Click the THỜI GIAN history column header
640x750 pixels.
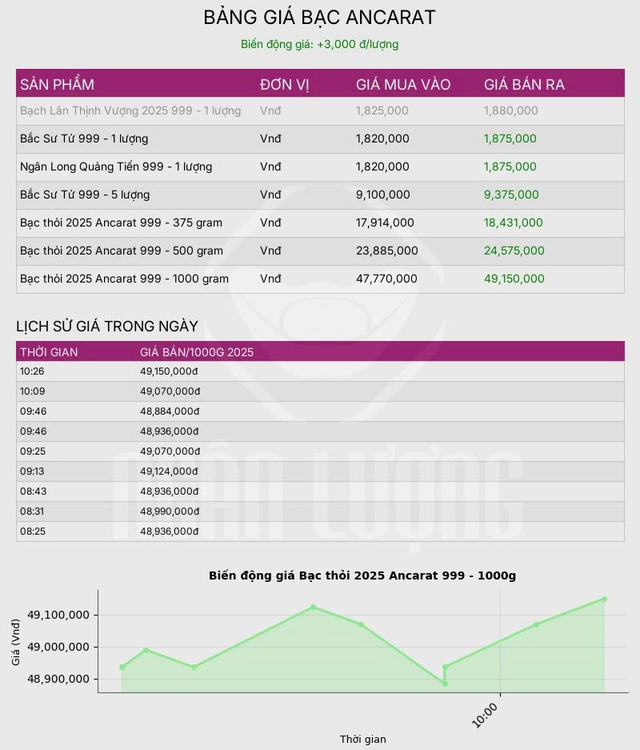(49, 352)
